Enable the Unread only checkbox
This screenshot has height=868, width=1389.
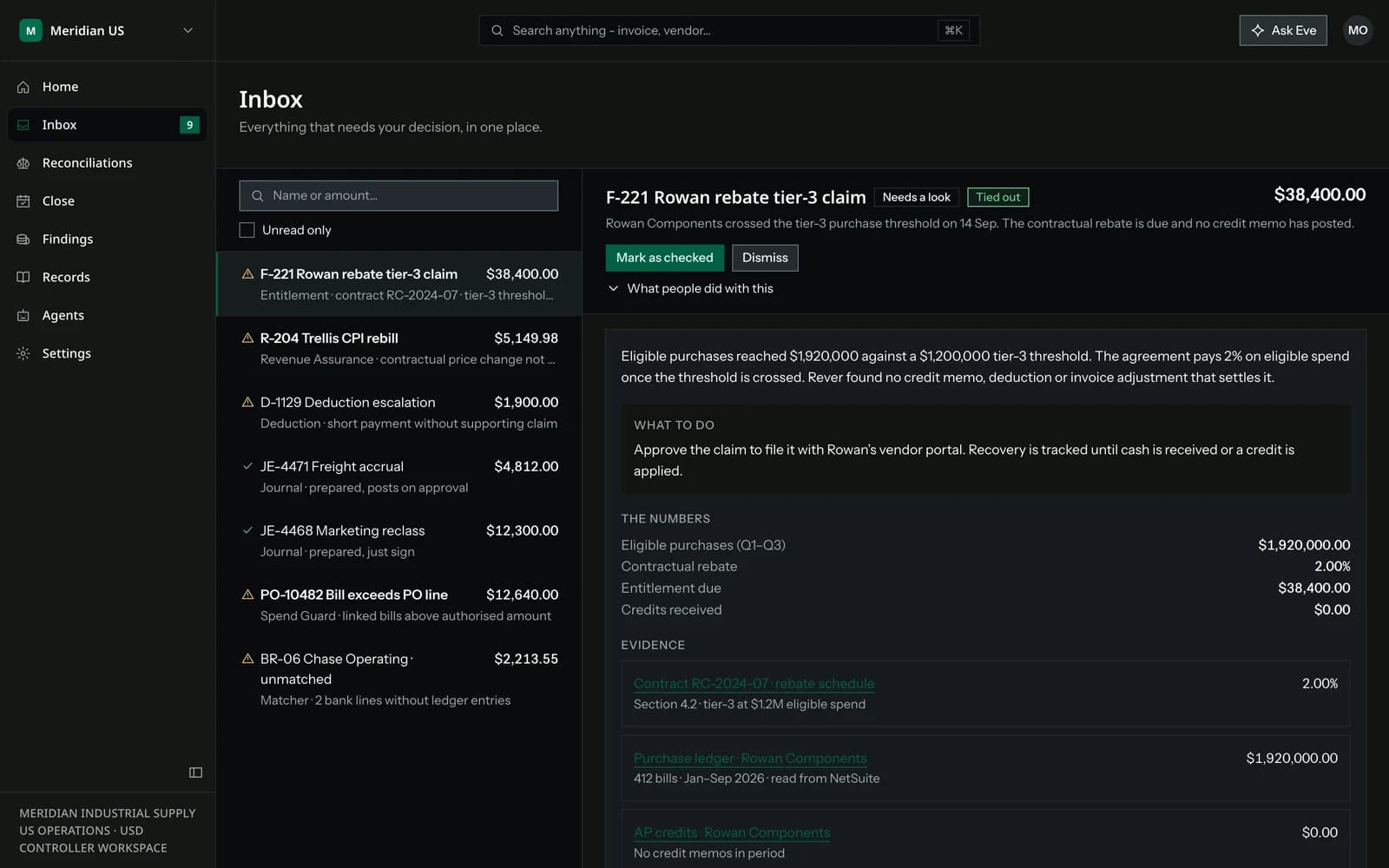247,230
